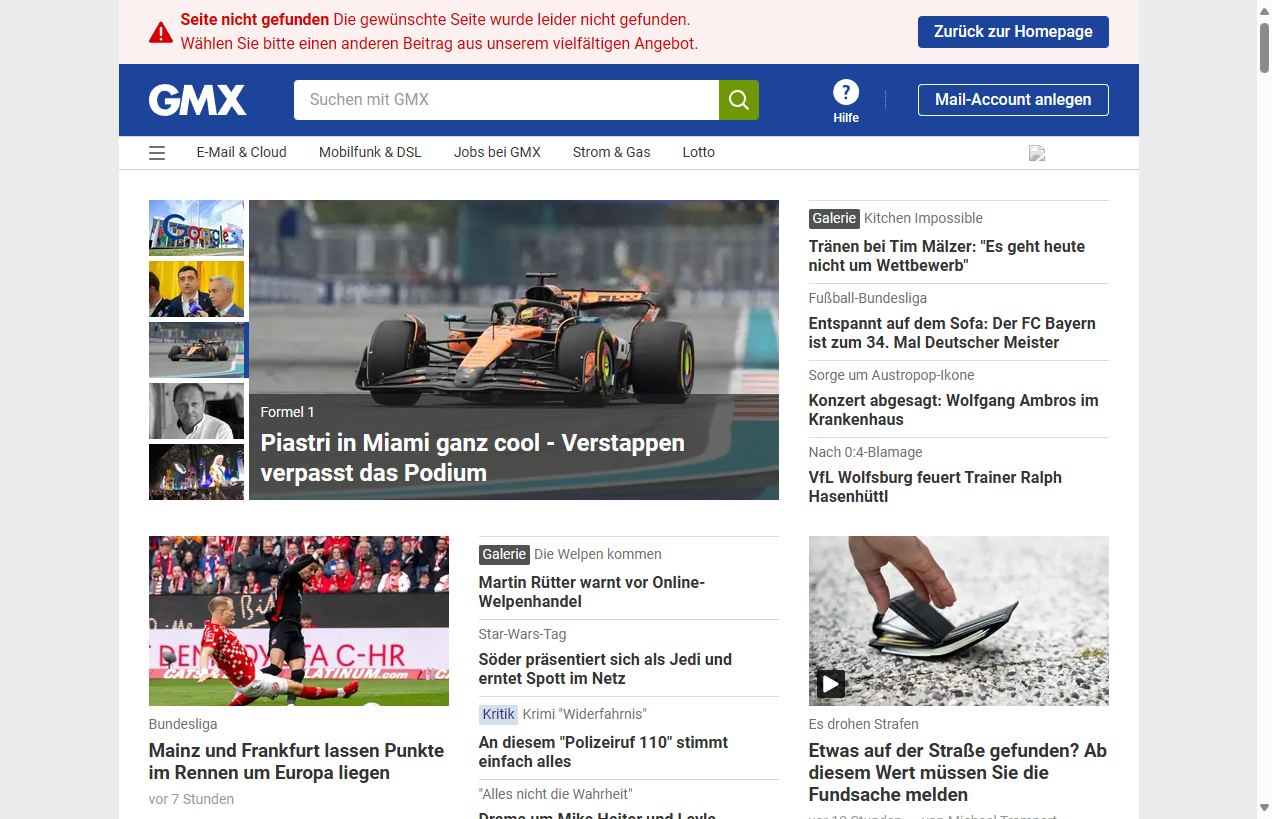Viewport: 1272px width, 819px height.
Task: Click Mail-Account anlegen button
Action: coord(1012,100)
